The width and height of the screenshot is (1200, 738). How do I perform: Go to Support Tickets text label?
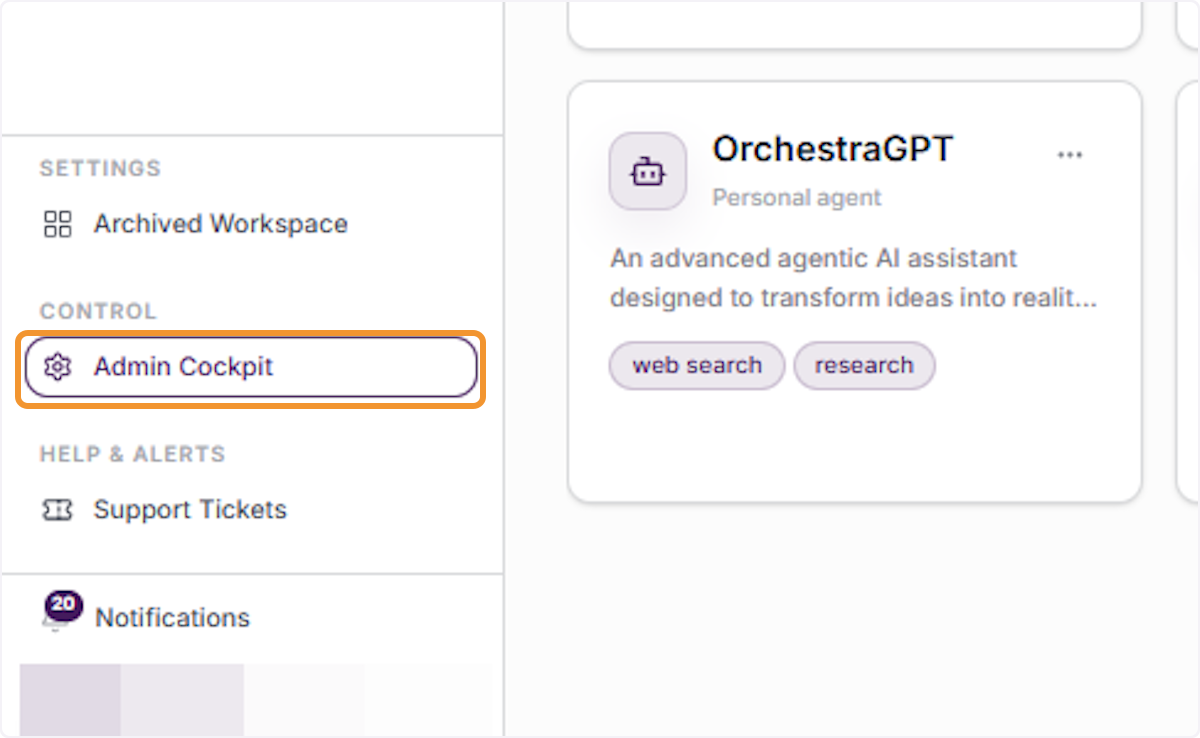(x=190, y=510)
